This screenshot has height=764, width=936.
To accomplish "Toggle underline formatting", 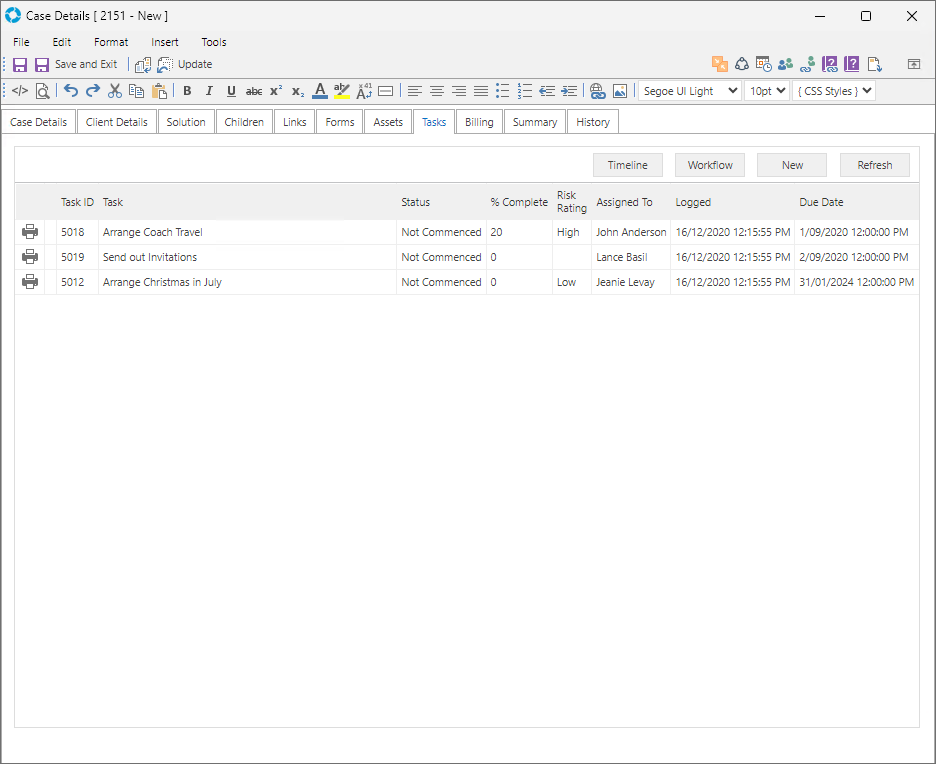I will 231,91.
